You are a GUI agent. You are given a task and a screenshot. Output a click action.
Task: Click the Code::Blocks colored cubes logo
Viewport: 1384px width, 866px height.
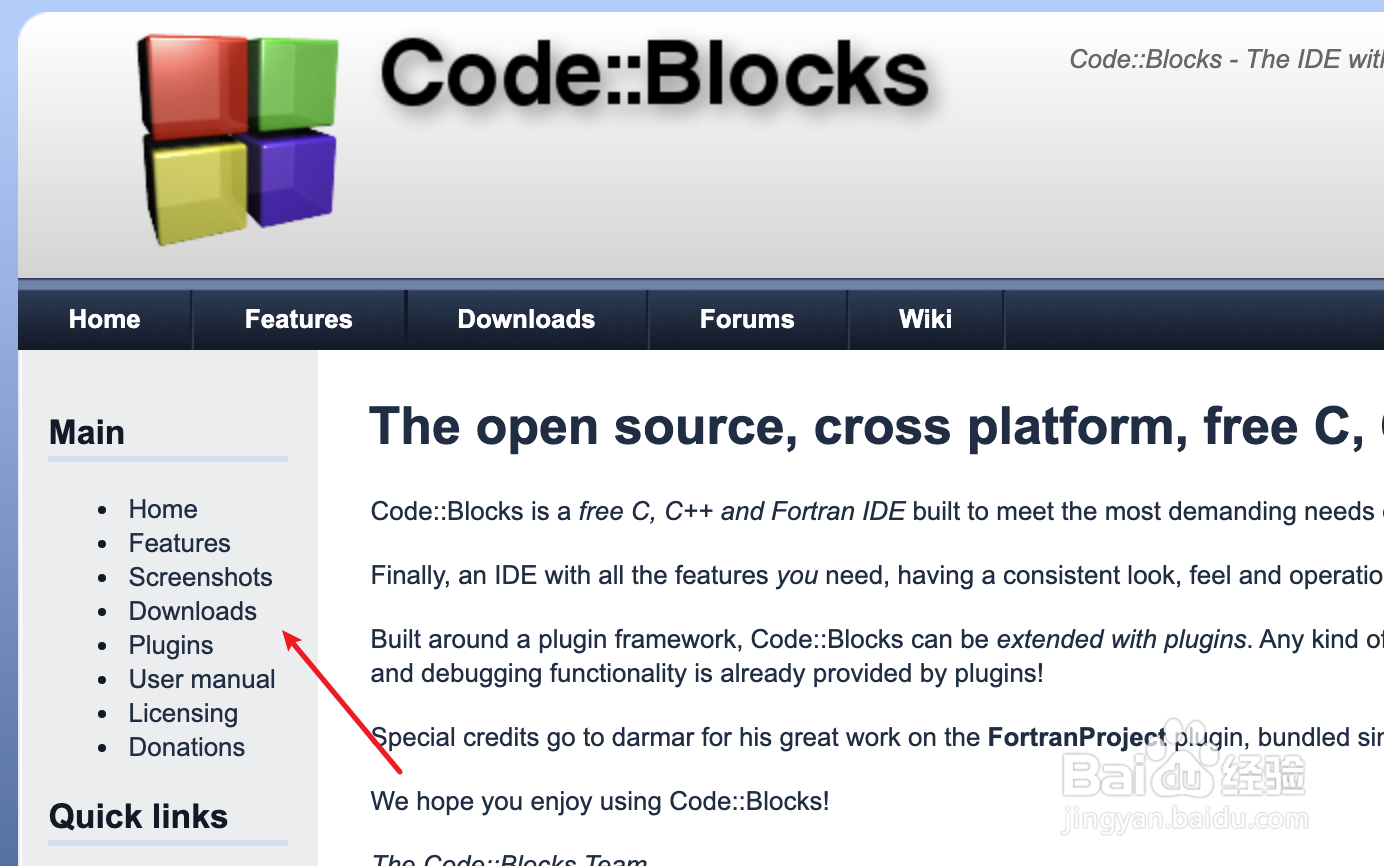[x=238, y=138]
